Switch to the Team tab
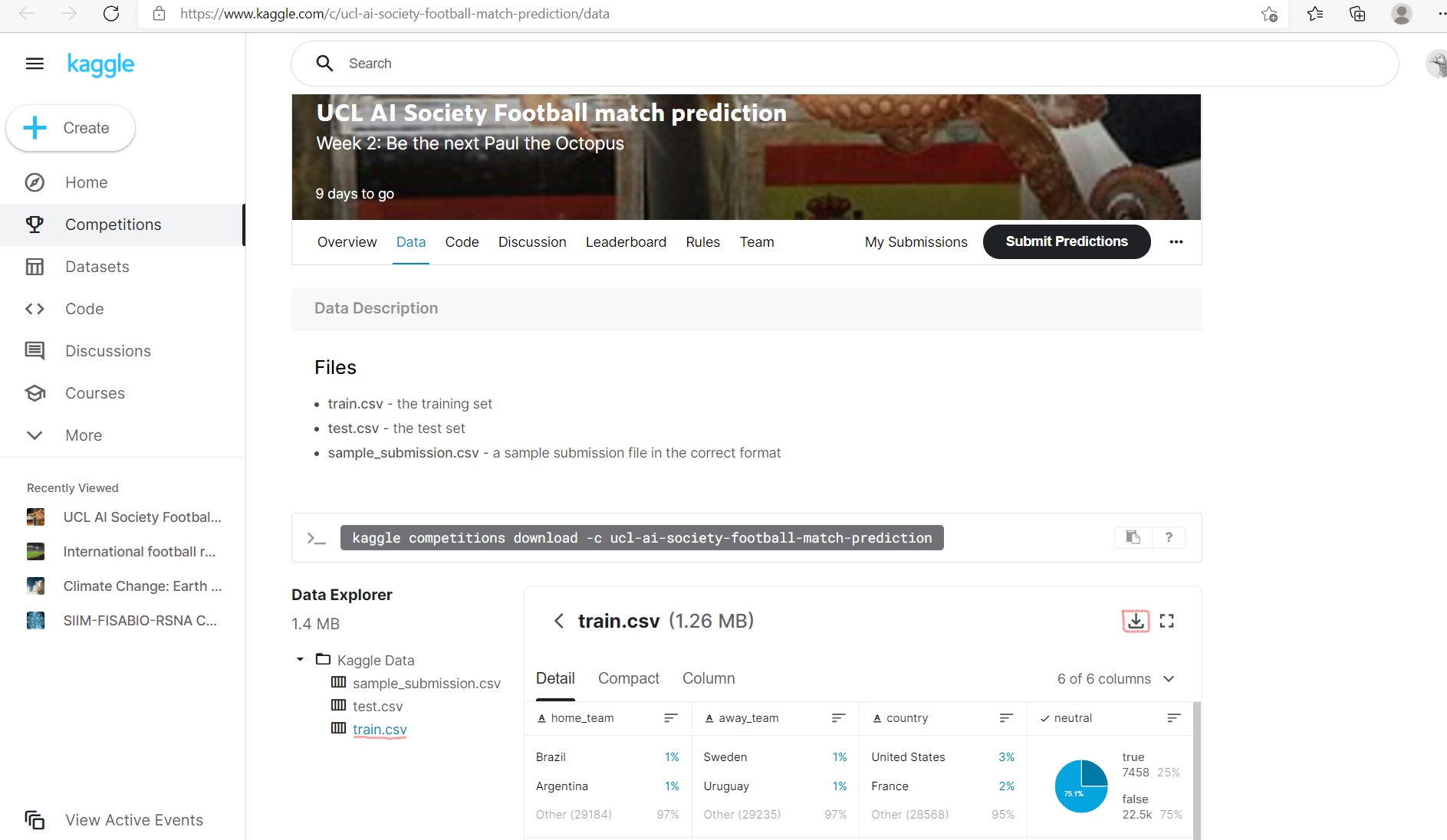The image size is (1447, 840). coord(757,242)
